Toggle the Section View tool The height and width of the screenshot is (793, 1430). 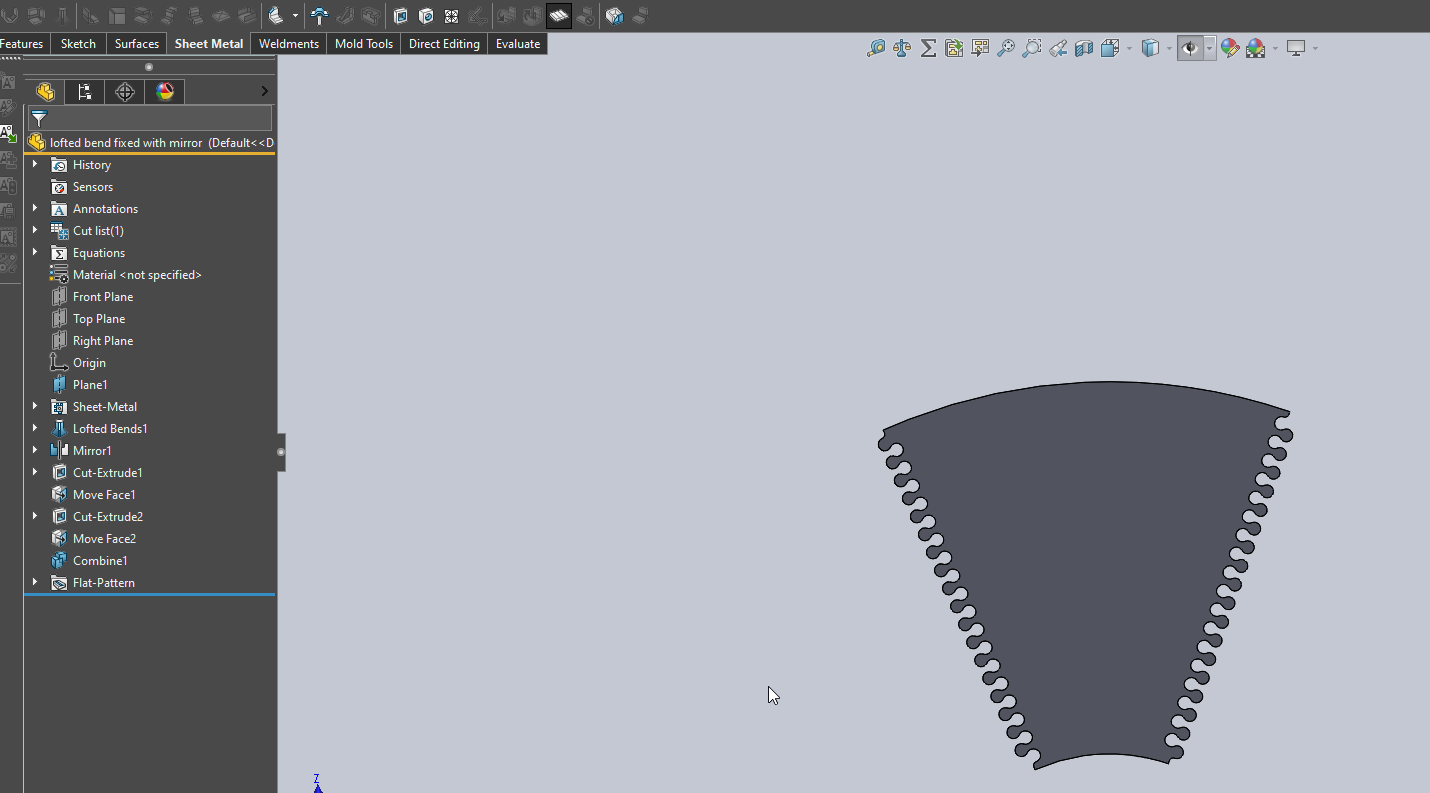[1083, 47]
